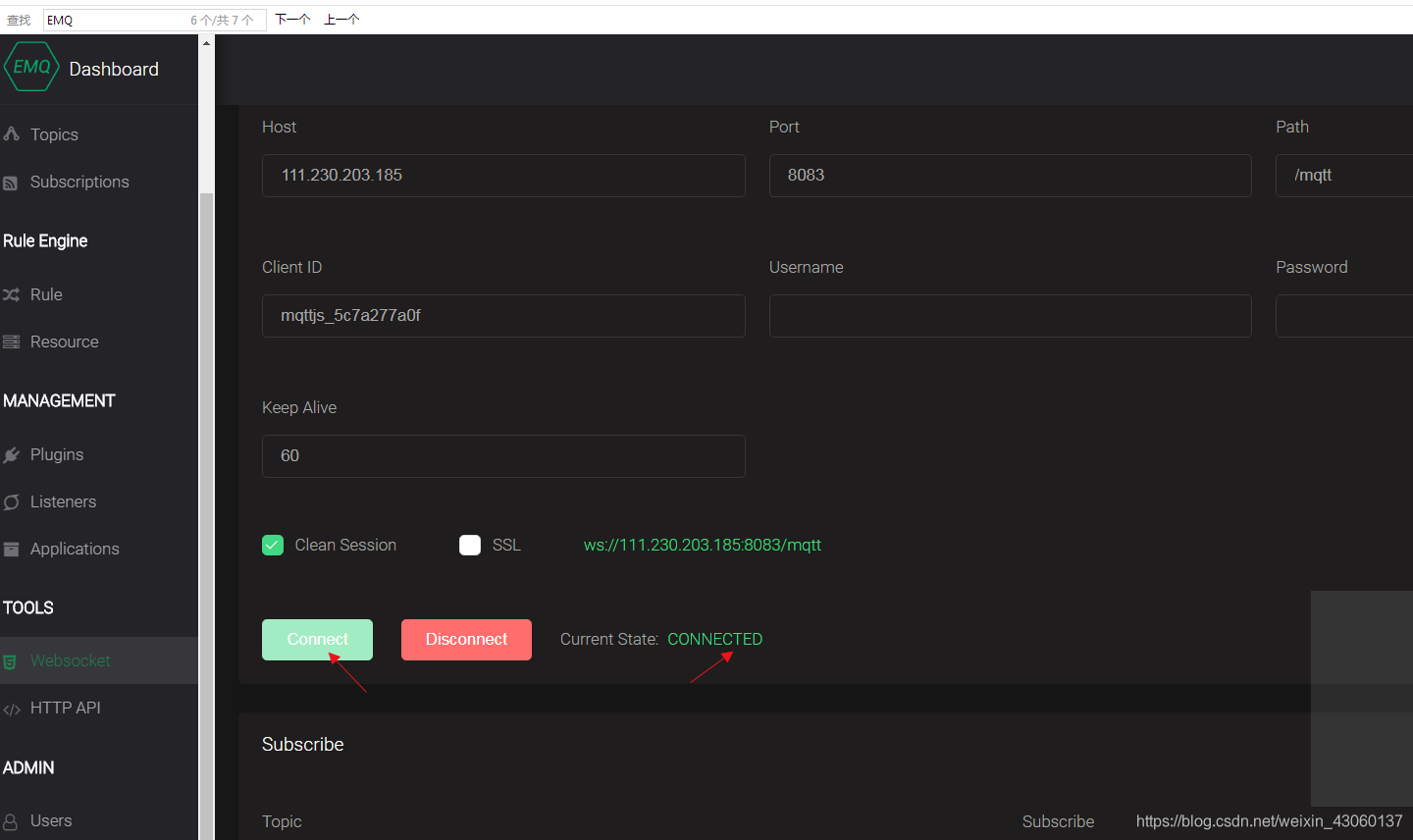Click the Rule Engine section heading
Screen dimensions: 1413x840
[x=45, y=240]
